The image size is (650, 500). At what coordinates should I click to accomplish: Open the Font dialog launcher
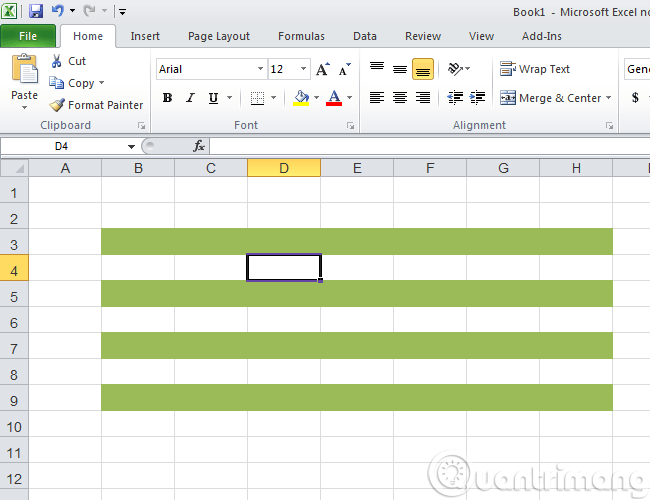pos(351,125)
